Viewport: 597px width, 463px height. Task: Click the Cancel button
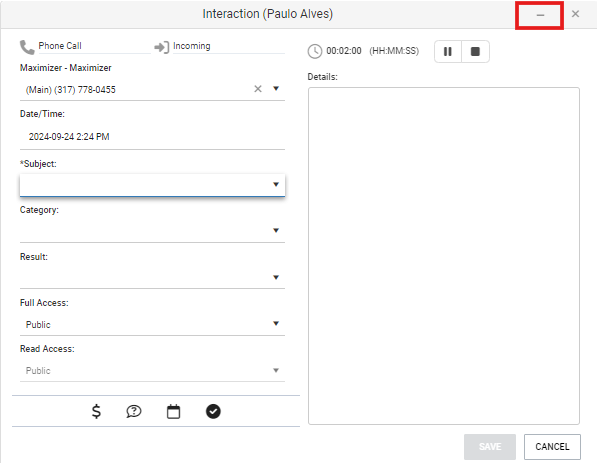tap(552, 447)
